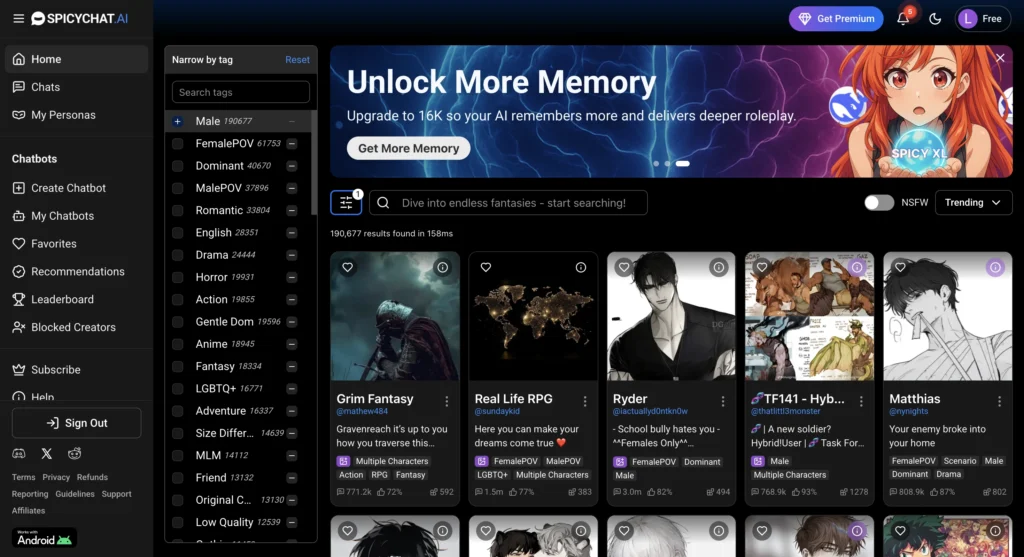Favorite the Grim Fantasy card heart
The height and width of the screenshot is (557, 1024).
[347, 267]
